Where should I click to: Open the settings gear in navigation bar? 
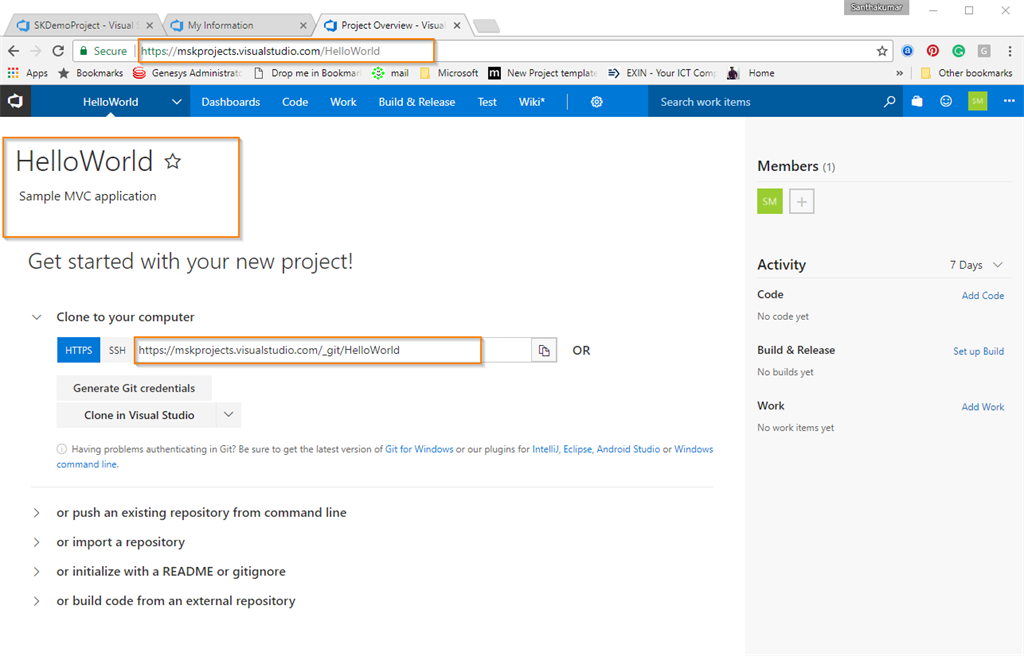pyautogui.click(x=596, y=102)
